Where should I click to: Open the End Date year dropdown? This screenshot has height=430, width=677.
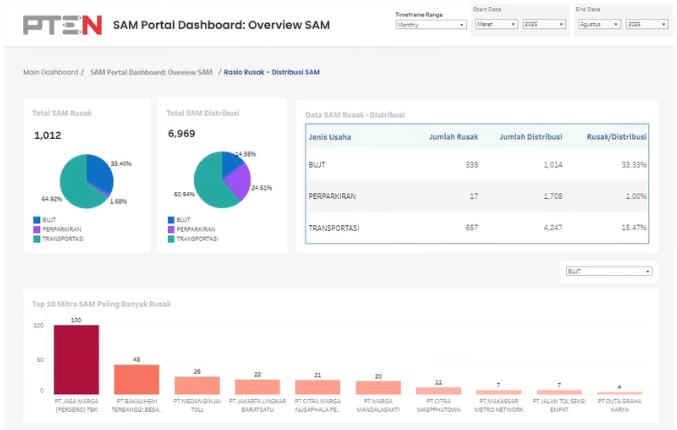pyautogui.click(x=647, y=25)
